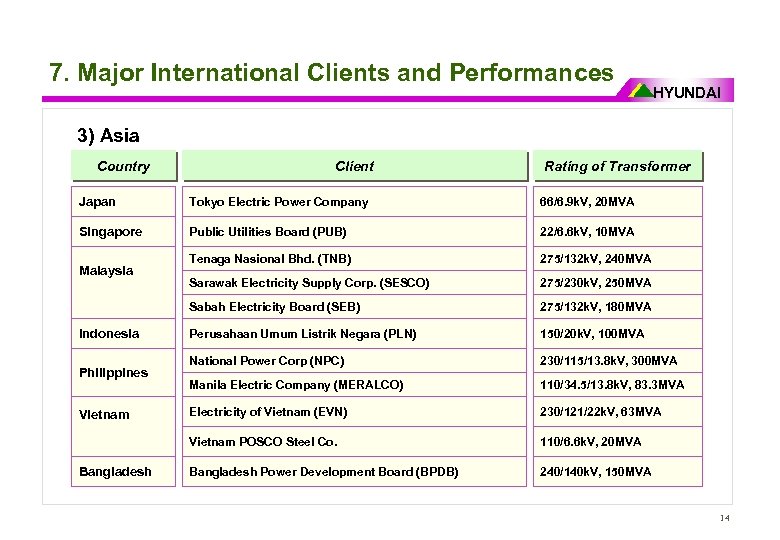Select the 'Malaysia' country cell
780x540 pixels.
coord(123,282)
